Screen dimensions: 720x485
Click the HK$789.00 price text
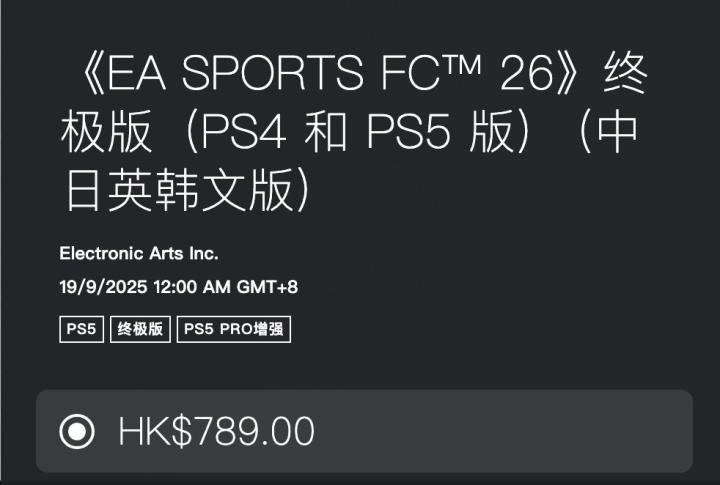(216, 432)
